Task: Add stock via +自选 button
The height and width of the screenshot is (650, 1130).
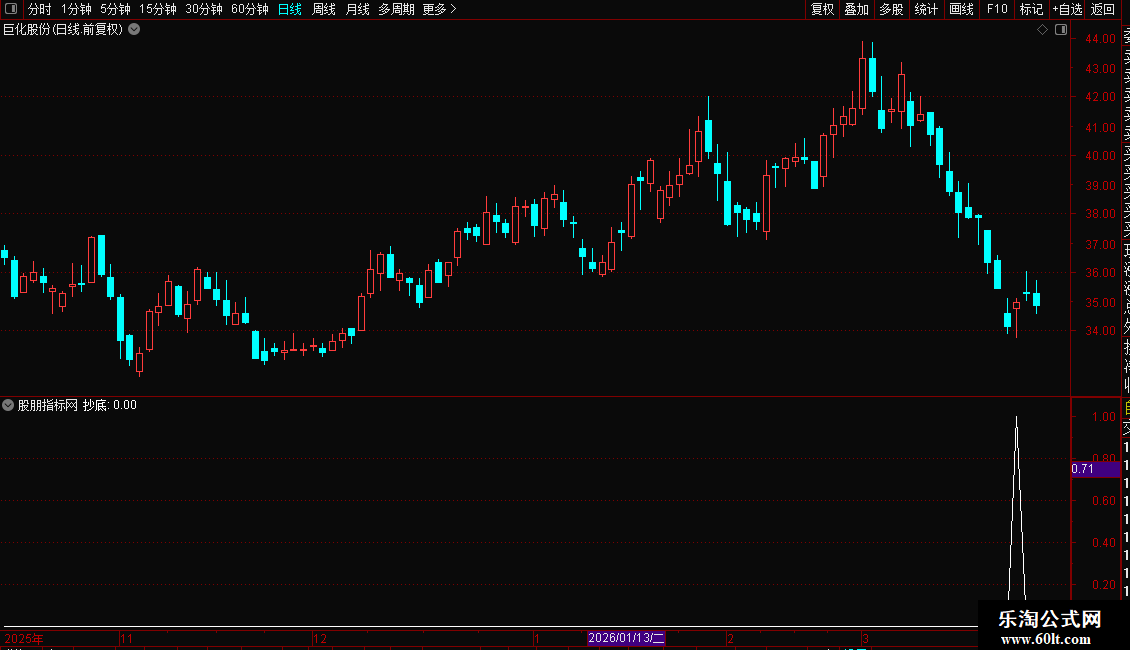Action: coord(1067,9)
